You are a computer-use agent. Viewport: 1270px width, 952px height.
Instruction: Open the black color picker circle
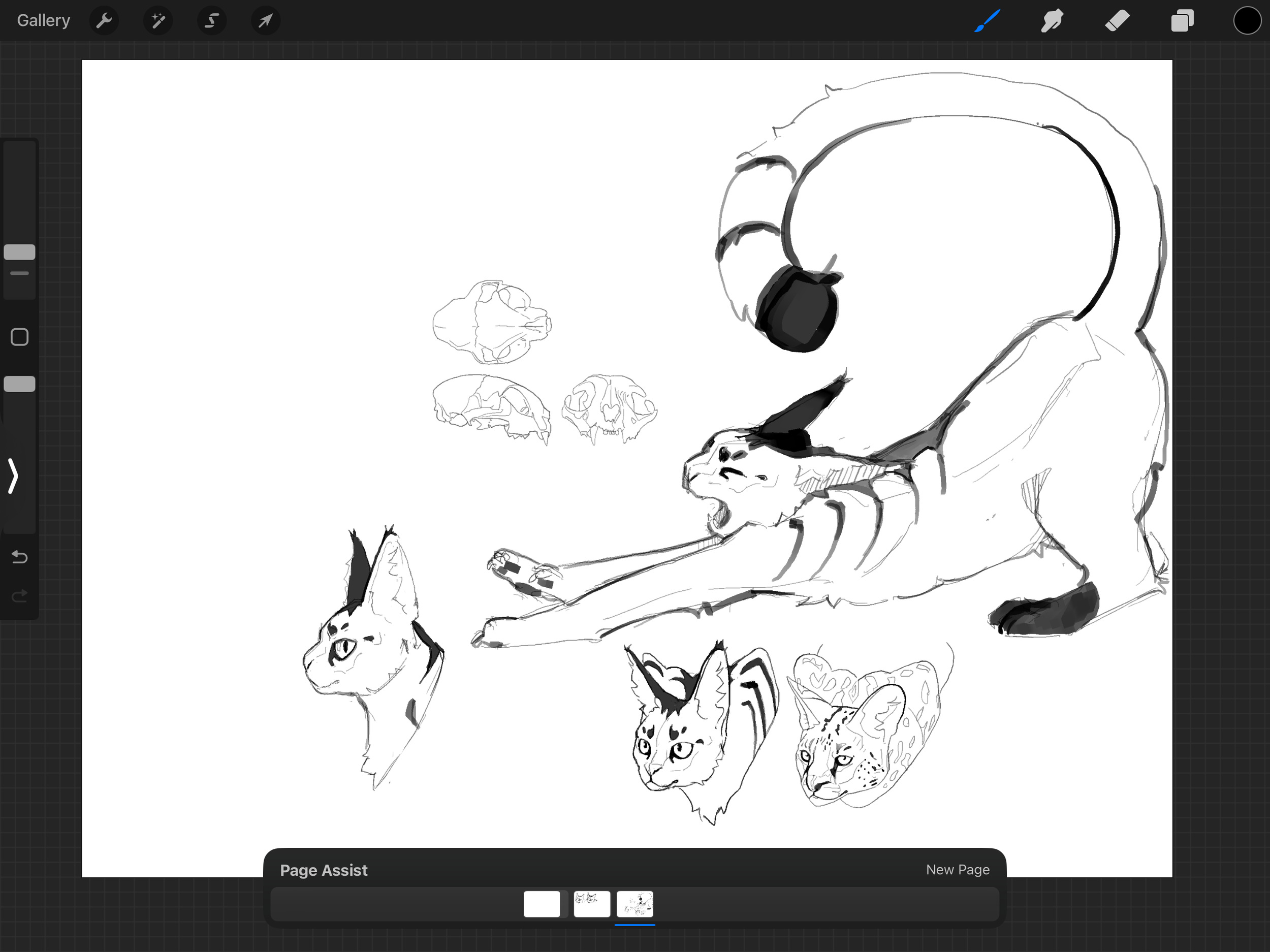point(1247,21)
